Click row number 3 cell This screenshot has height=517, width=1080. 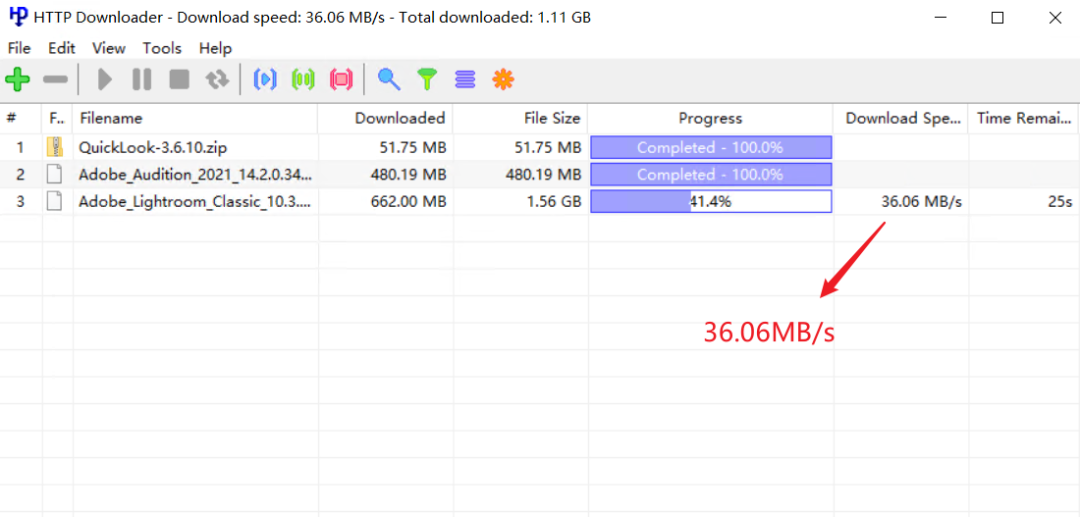[x=20, y=202]
